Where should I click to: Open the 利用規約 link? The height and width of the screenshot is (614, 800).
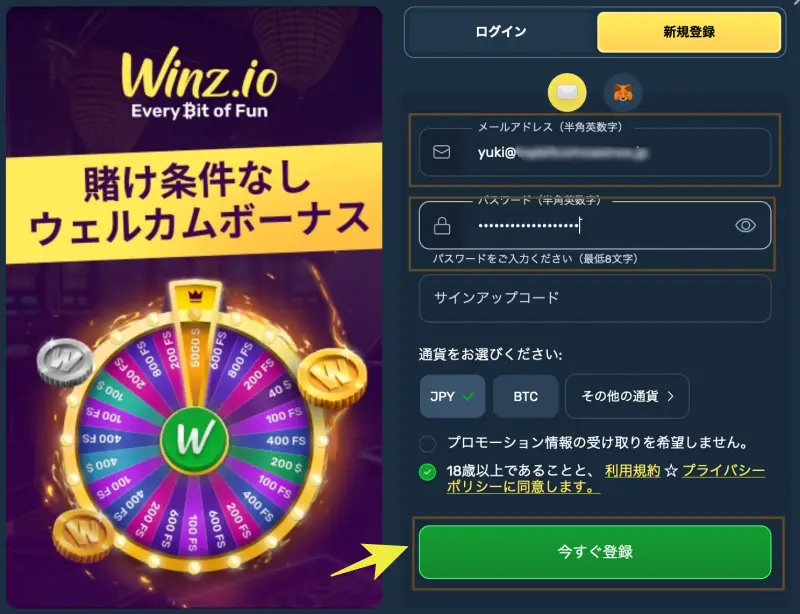pyautogui.click(x=633, y=471)
